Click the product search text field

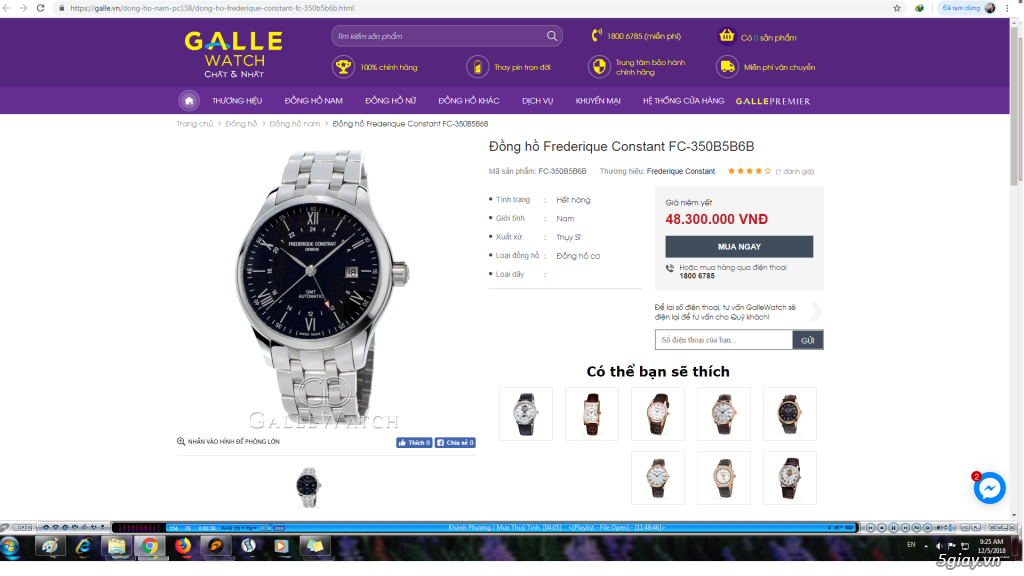[x=441, y=36]
